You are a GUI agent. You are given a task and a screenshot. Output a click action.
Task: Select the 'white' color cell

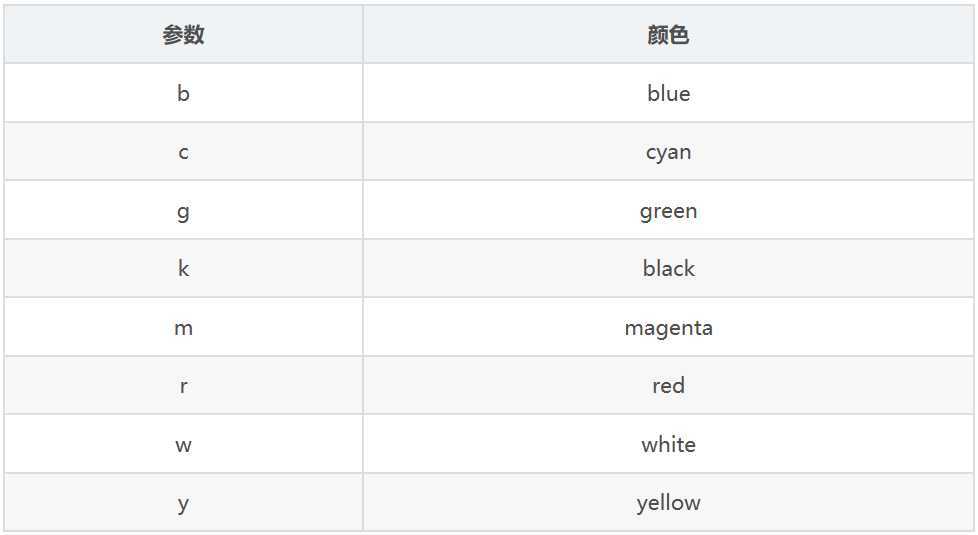click(x=668, y=444)
